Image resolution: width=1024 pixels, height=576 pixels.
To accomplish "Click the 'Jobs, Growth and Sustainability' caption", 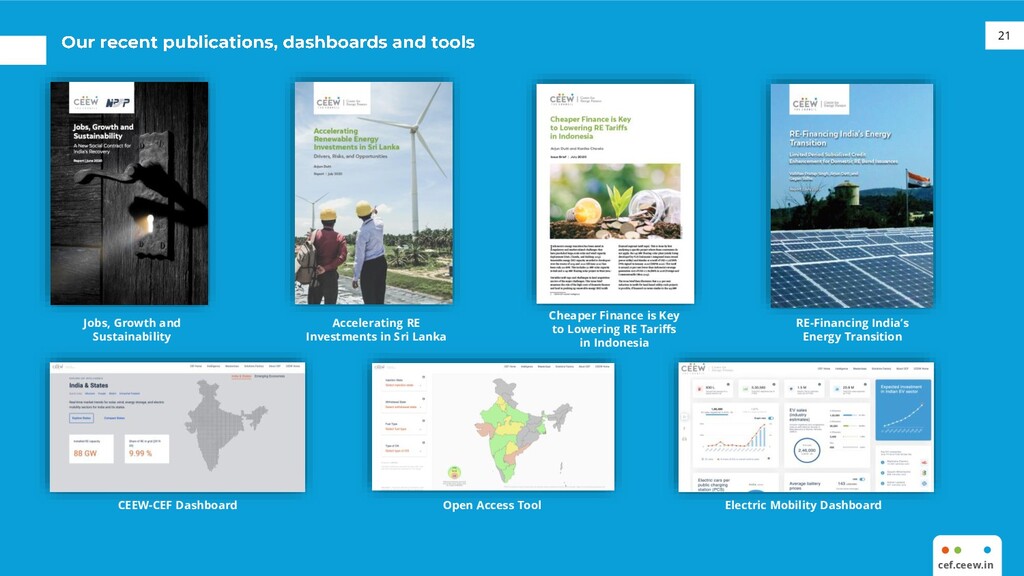I will coord(131,330).
